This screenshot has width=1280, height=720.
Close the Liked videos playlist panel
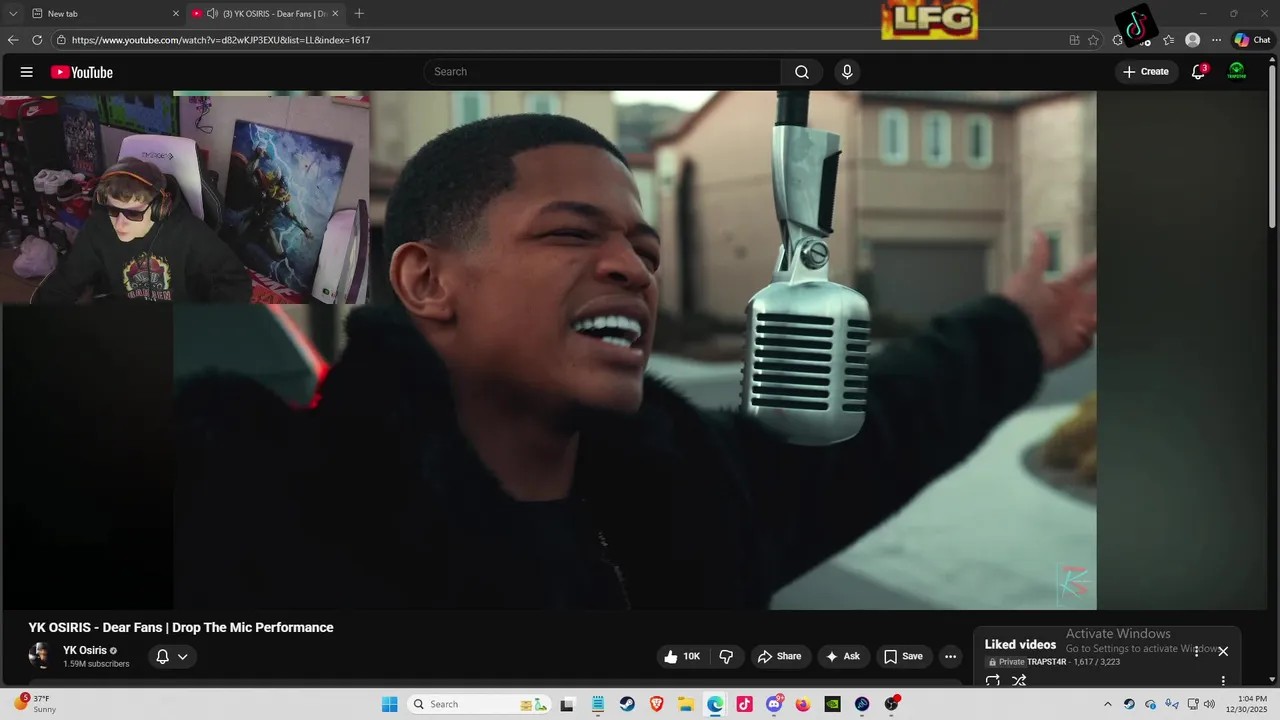click(x=1223, y=651)
